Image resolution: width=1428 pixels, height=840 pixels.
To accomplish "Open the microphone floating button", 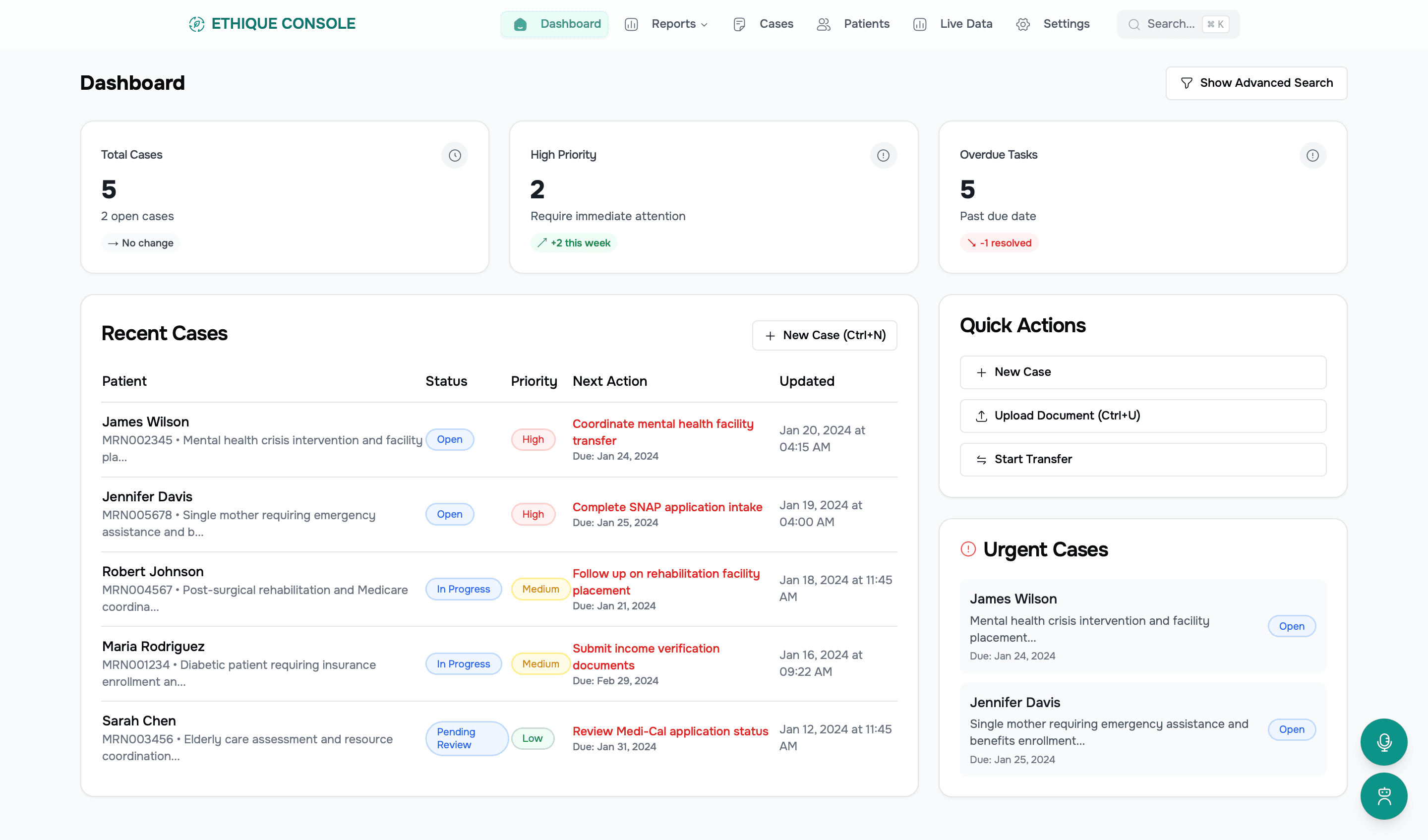I will click(1383, 742).
